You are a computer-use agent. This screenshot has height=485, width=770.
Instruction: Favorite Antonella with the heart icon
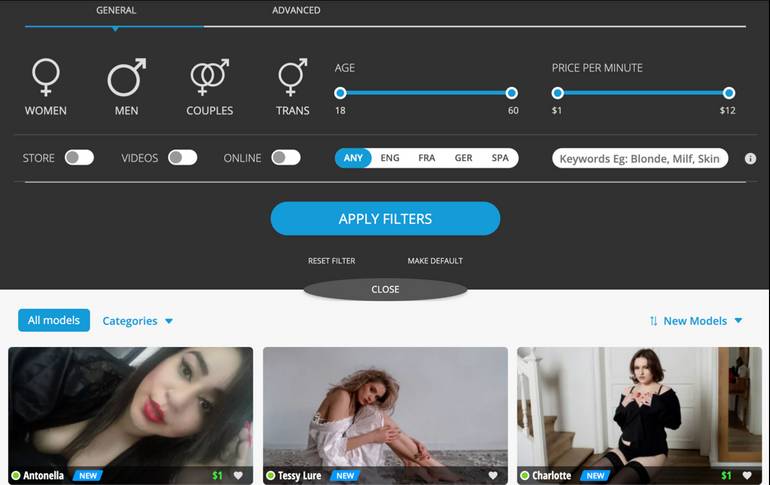(238, 475)
